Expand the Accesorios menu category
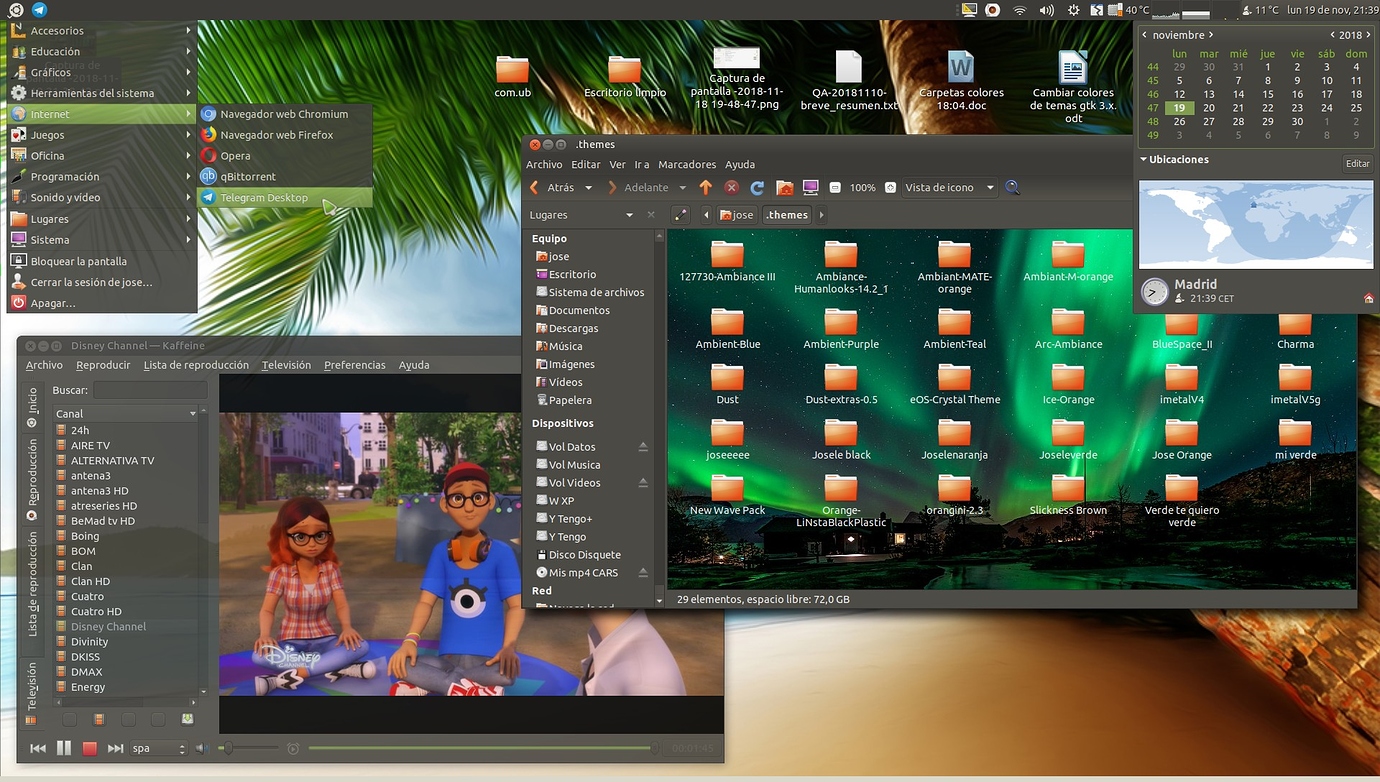The image size is (1380, 782). click(x=102, y=30)
